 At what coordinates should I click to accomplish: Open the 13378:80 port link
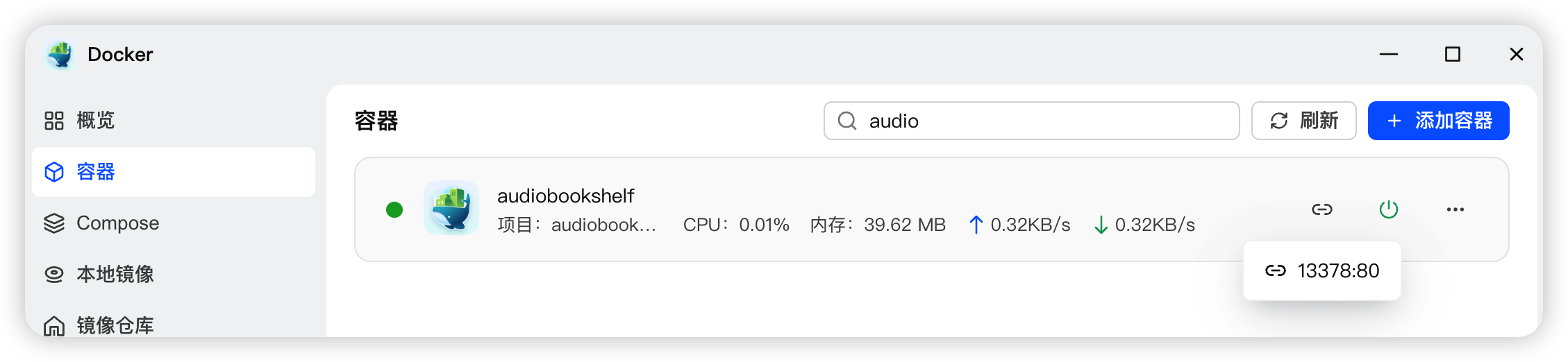coord(1322,271)
